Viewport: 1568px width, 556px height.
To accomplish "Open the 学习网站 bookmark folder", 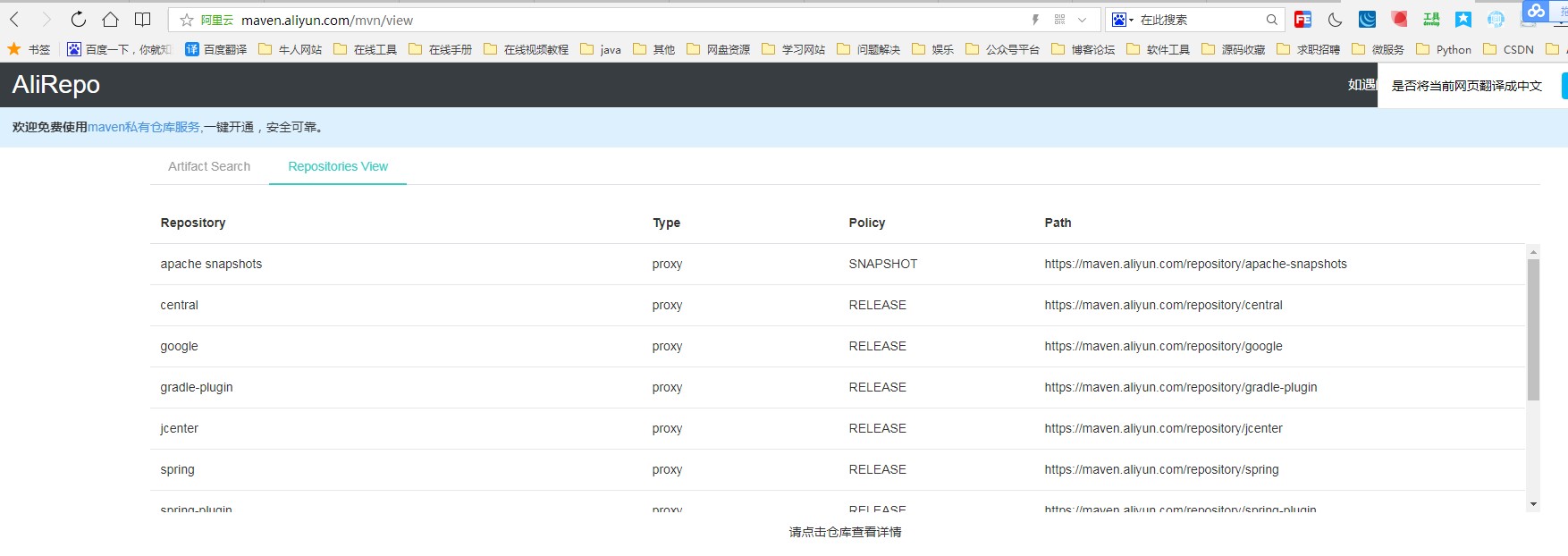I will point(793,49).
